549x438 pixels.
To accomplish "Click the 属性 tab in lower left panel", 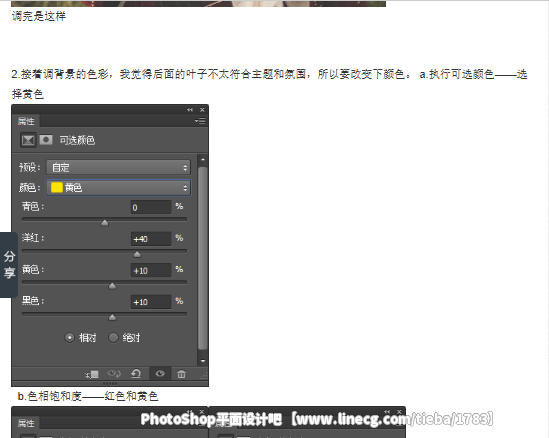I will (x=26, y=423).
